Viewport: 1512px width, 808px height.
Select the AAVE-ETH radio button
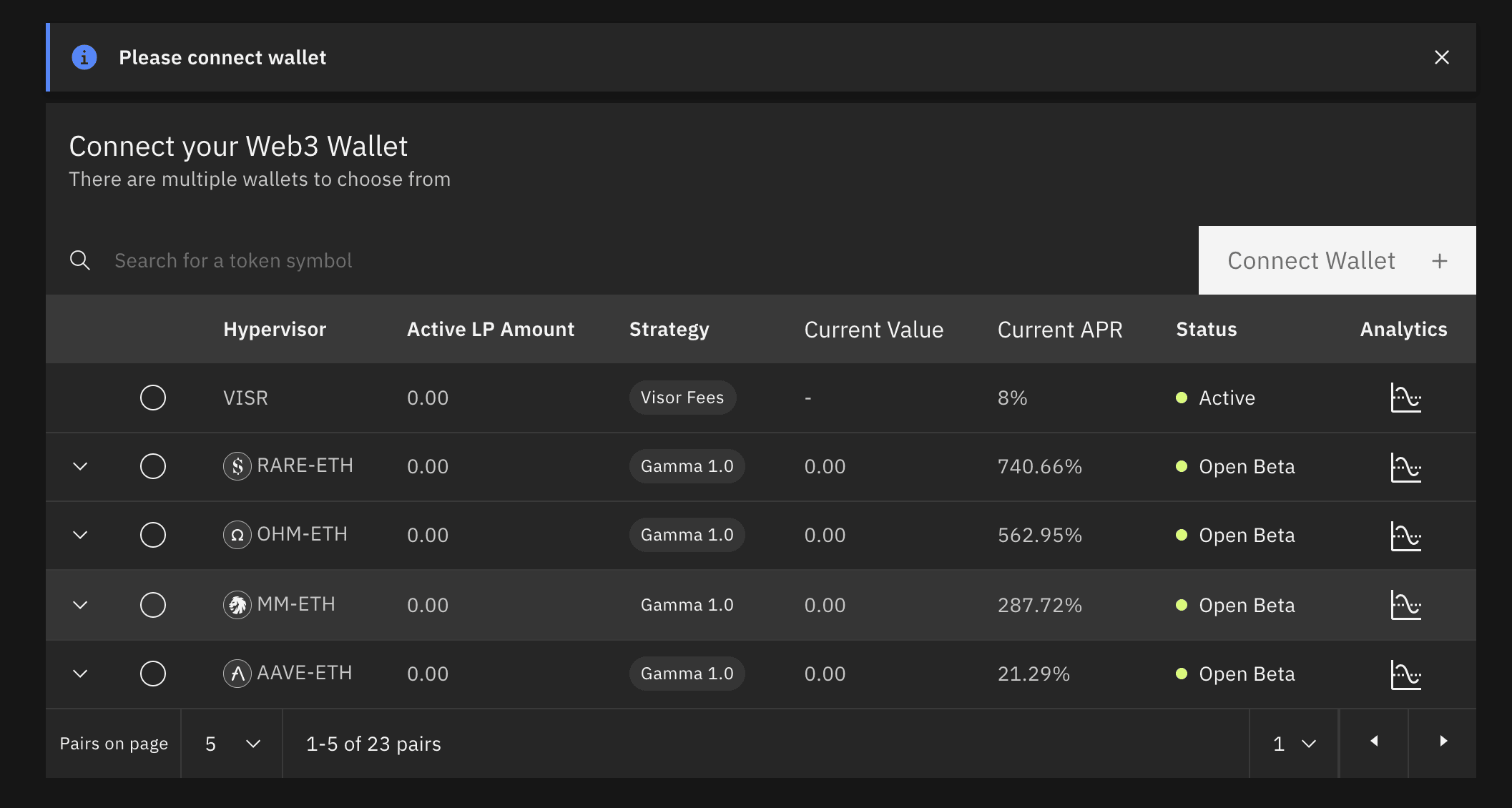(x=153, y=674)
